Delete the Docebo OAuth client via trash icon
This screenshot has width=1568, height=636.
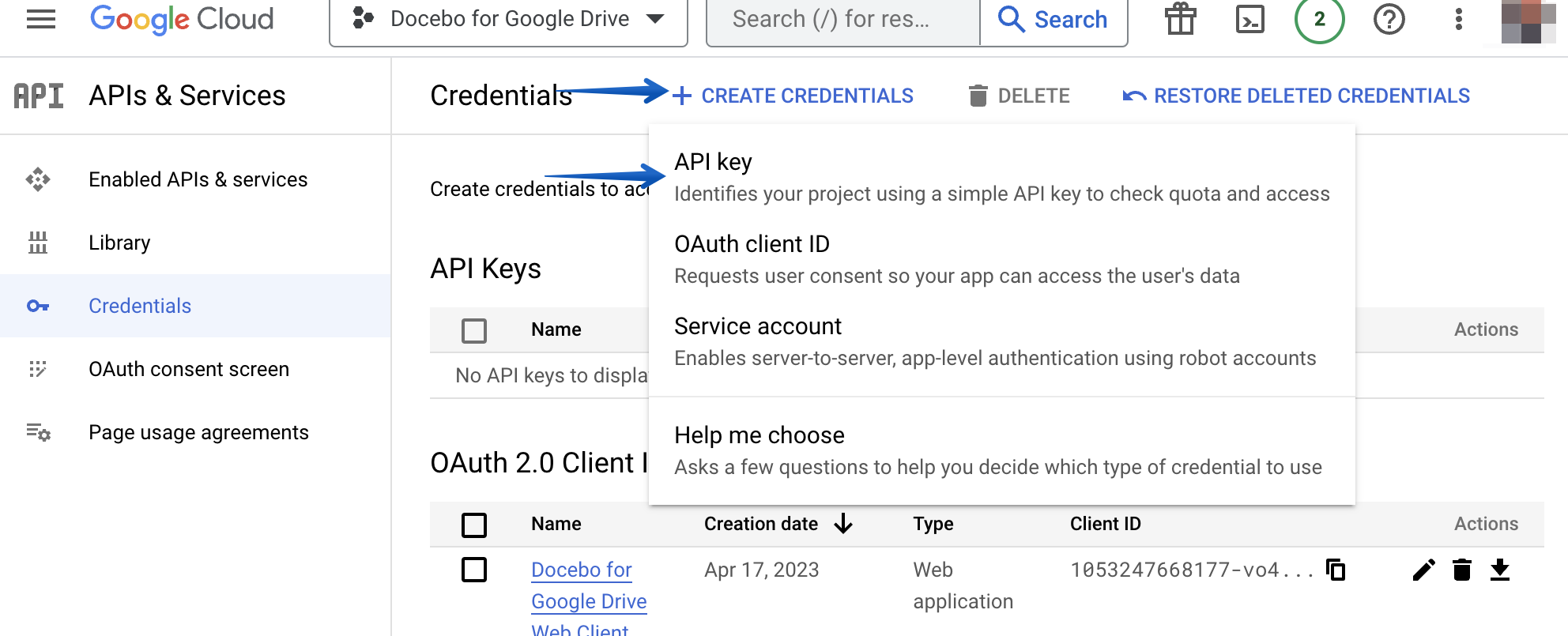1461,570
